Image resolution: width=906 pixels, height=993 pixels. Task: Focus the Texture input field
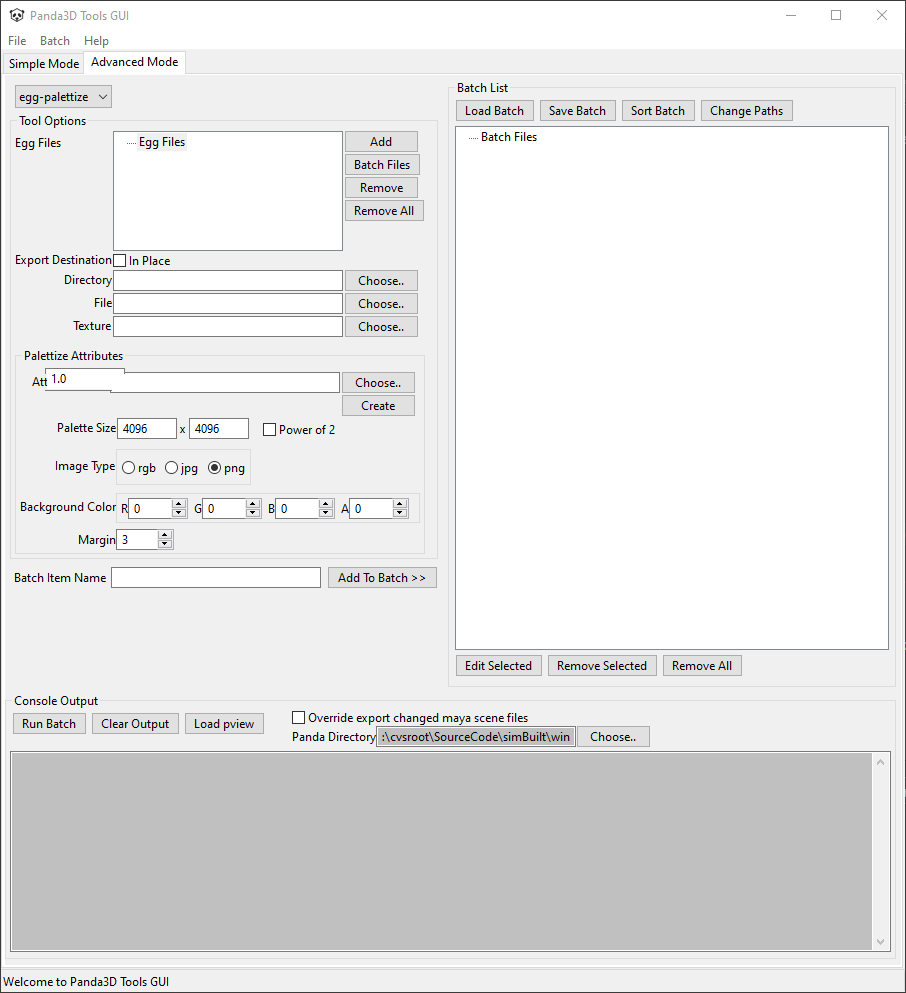point(228,326)
